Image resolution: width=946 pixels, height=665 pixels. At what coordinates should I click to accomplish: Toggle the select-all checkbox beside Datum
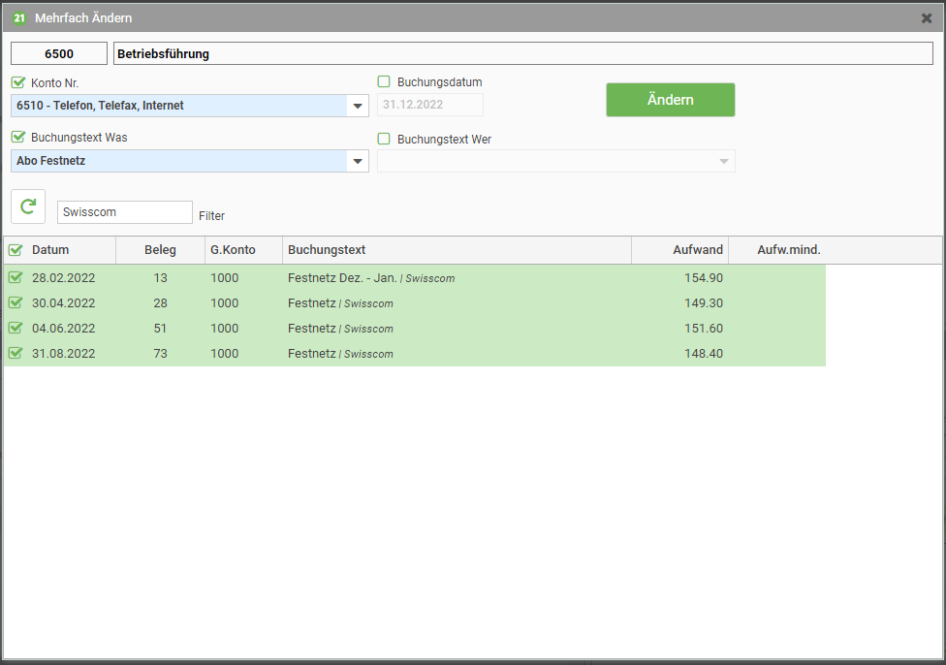tap(16, 250)
